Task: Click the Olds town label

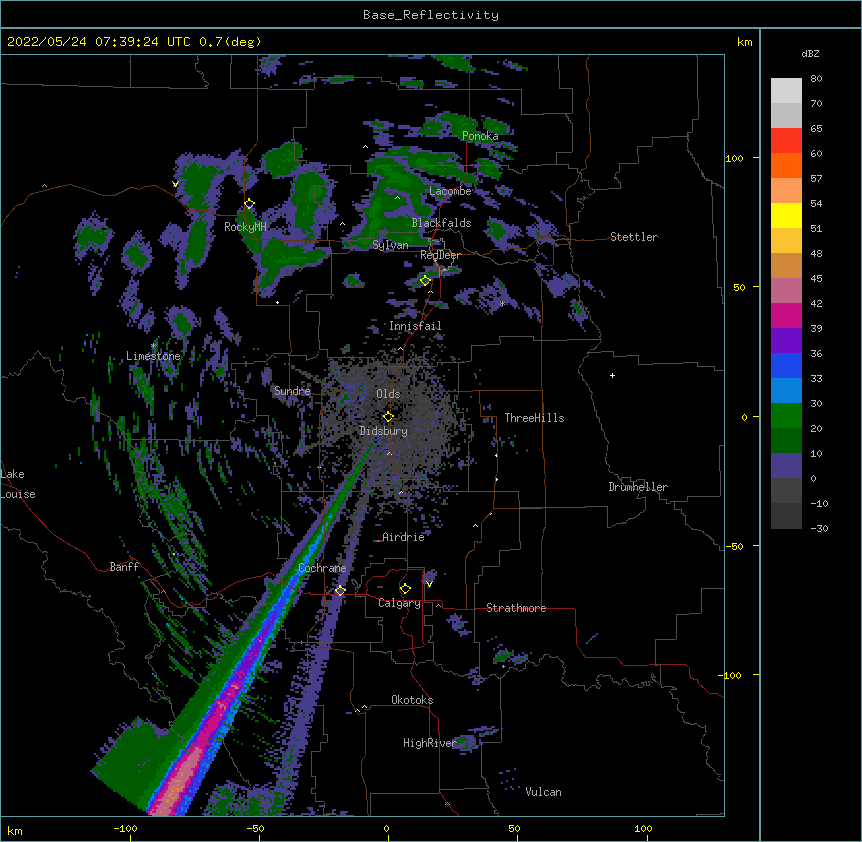Action: tap(388, 394)
